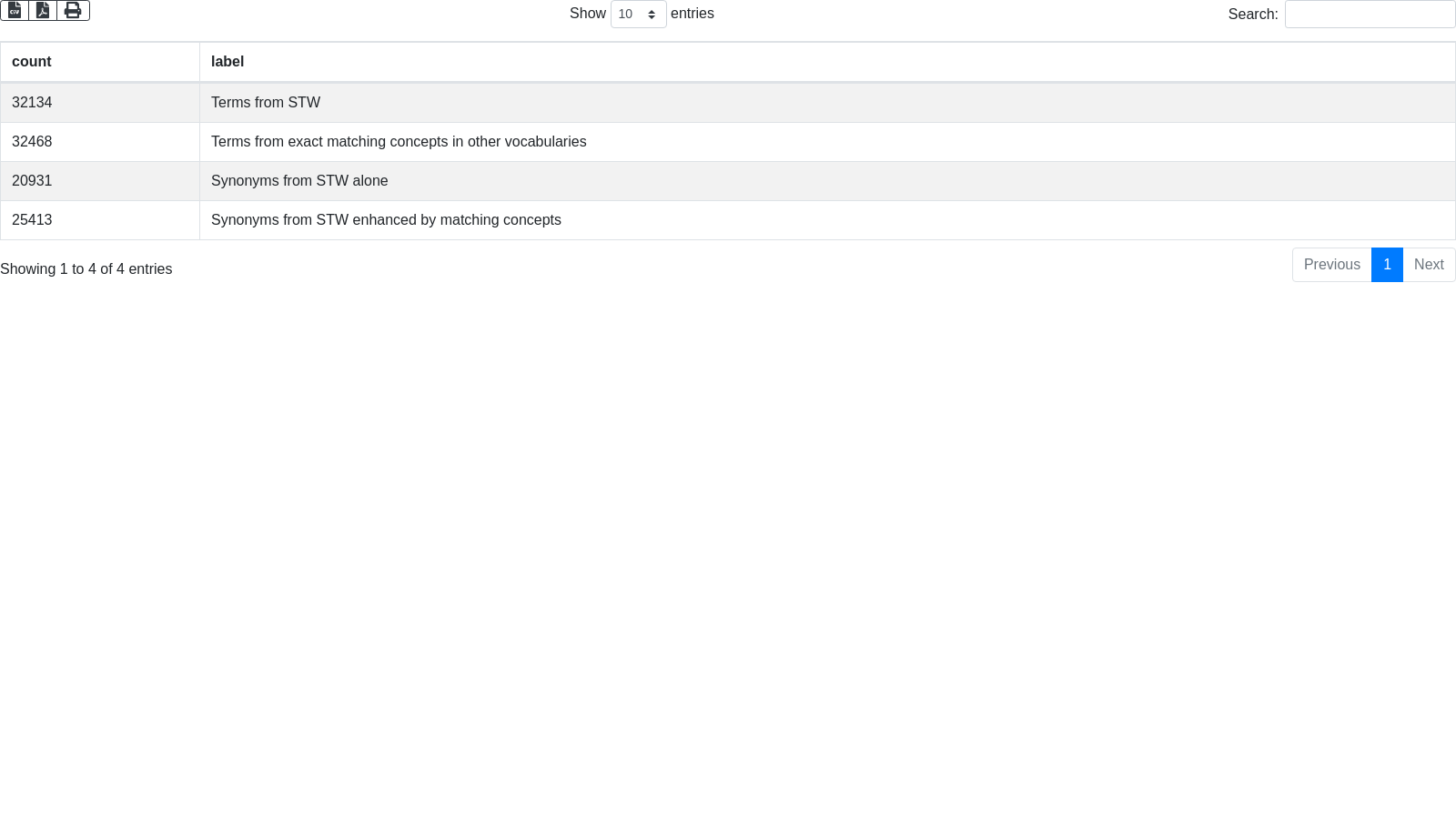Click 'Synonyms from STW enhanced' row label
This screenshot has width=1456, height=819.
386,220
